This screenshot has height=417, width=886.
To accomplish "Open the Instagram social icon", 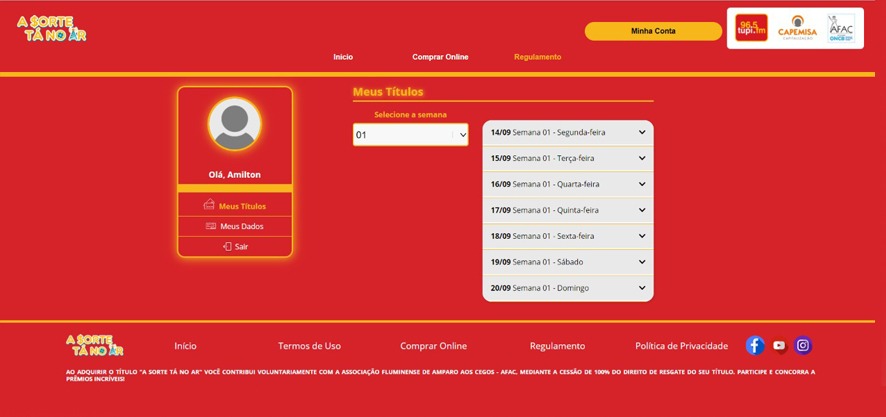I will (x=803, y=345).
